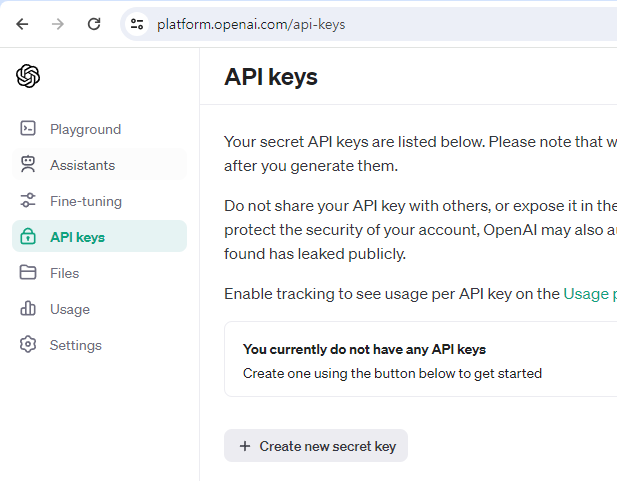617x481 pixels.
Task: Select Fine-tuning in the sidebar
Action: [x=86, y=201]
